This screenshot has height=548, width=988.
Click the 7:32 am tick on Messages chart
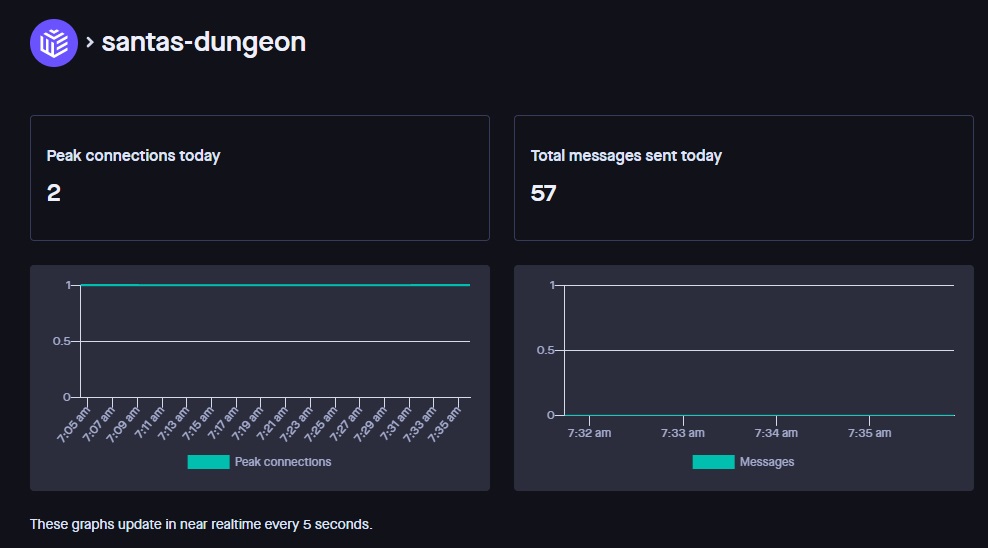coord(589,433)
